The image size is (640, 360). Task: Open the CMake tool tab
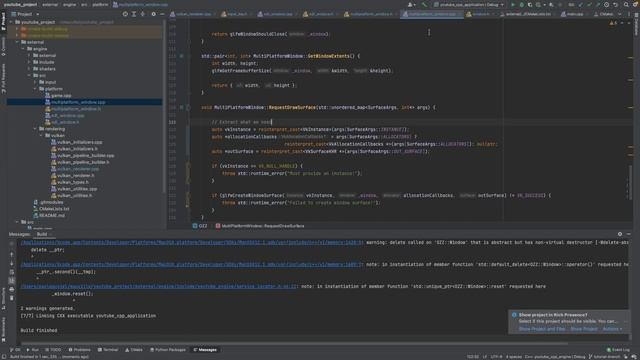pos(134,350)
